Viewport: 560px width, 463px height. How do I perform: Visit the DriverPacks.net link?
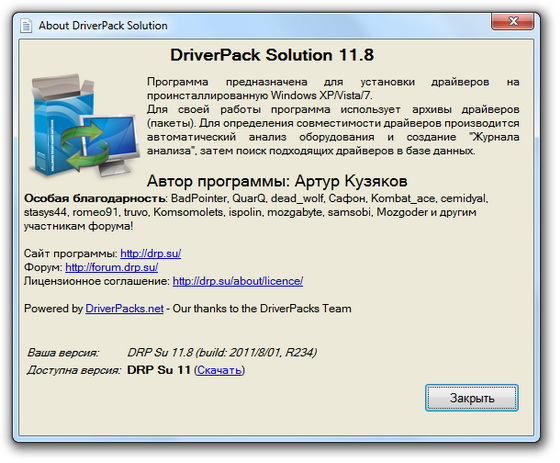124,309
